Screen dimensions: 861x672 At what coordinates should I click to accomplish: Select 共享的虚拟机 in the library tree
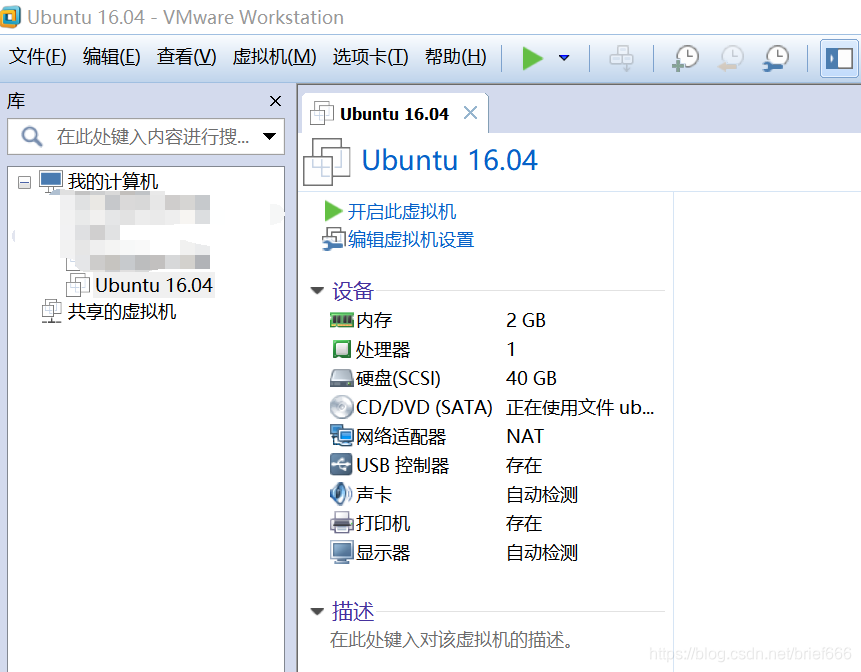pos(121,312)
